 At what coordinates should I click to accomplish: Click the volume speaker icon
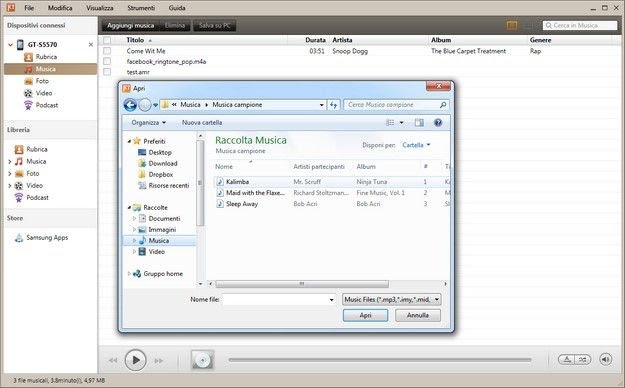pos(605,360)
